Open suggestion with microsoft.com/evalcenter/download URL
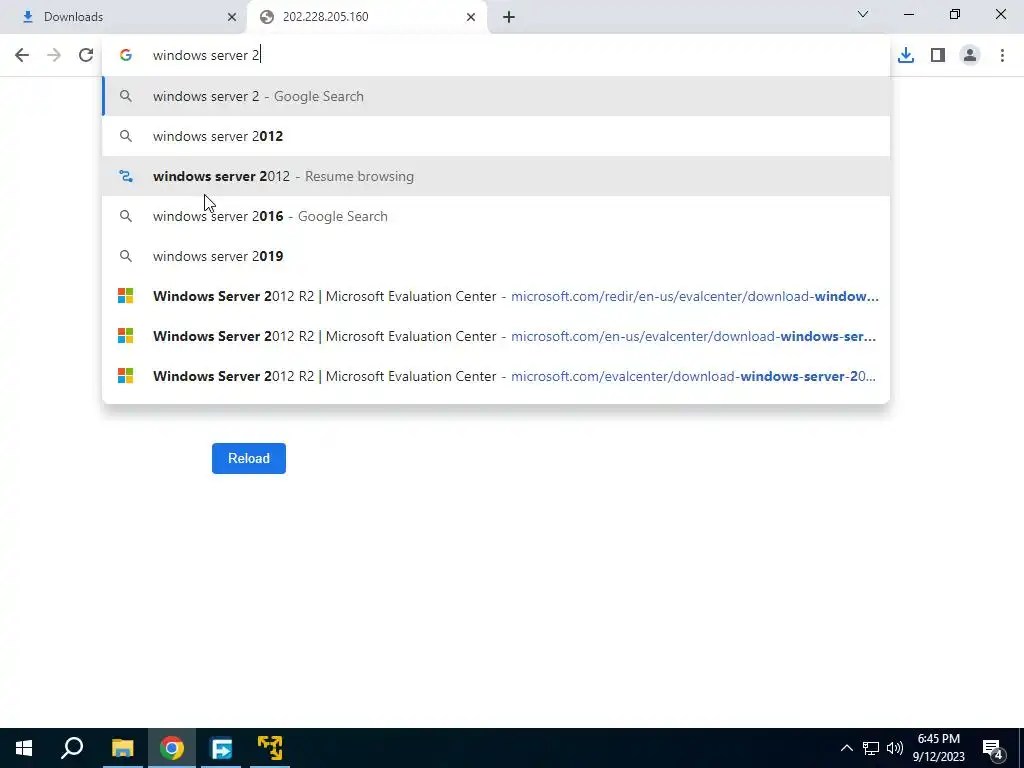Image resolution: width=1024 pixels, height=768 pixels. (496, 376)
